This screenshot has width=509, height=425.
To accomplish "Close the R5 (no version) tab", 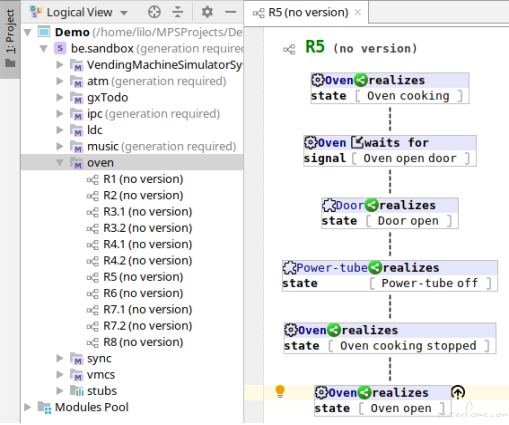I will [x=358, y=13].
